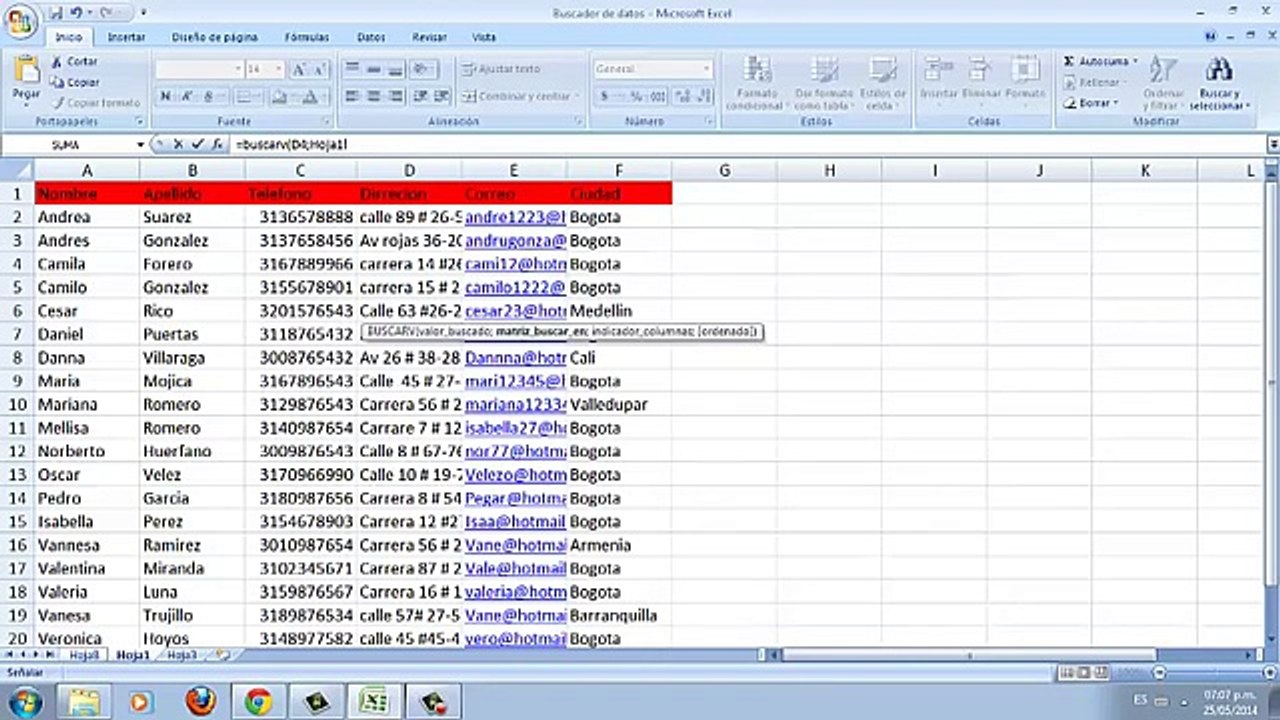
Task: Open the andre1223 email link in row 2
Action: [515, 217]
